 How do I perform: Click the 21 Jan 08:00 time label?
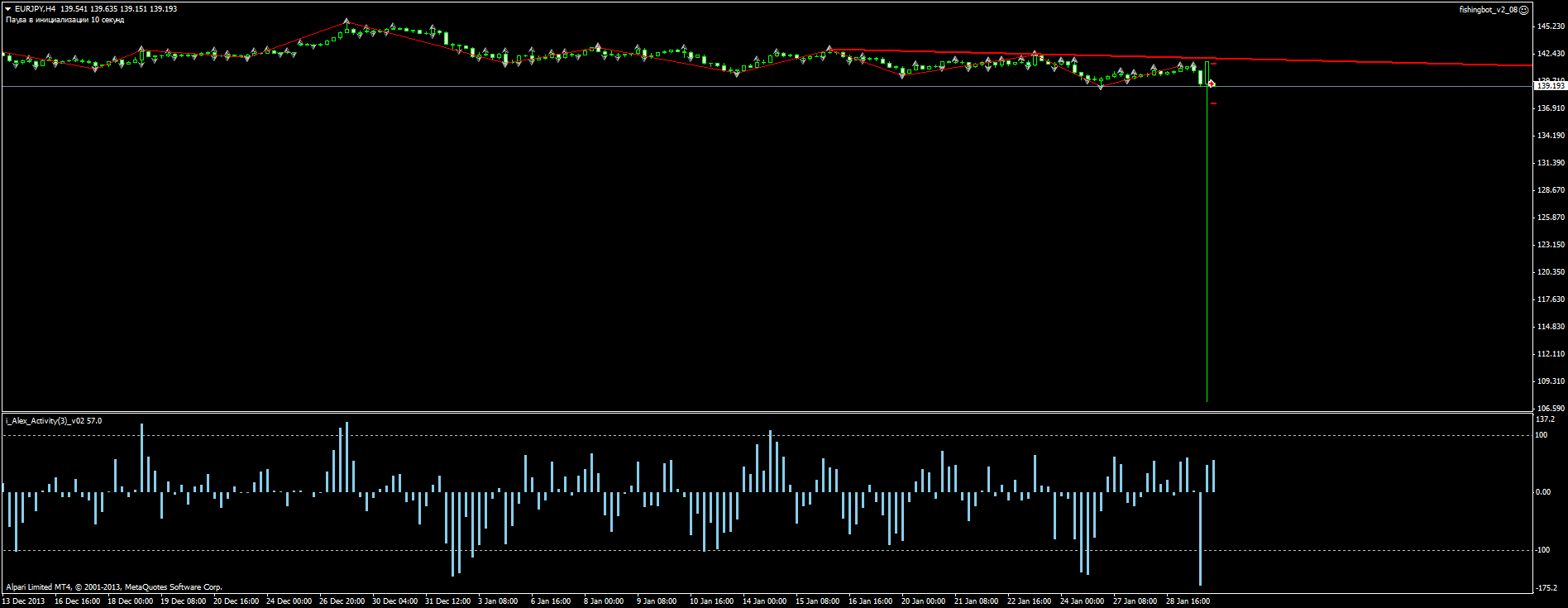click(977, 601)
